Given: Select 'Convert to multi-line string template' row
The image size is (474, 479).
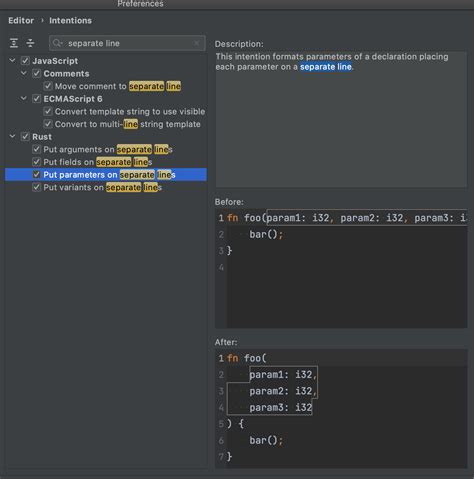Looking at the screenshot, I should point(128,124).
